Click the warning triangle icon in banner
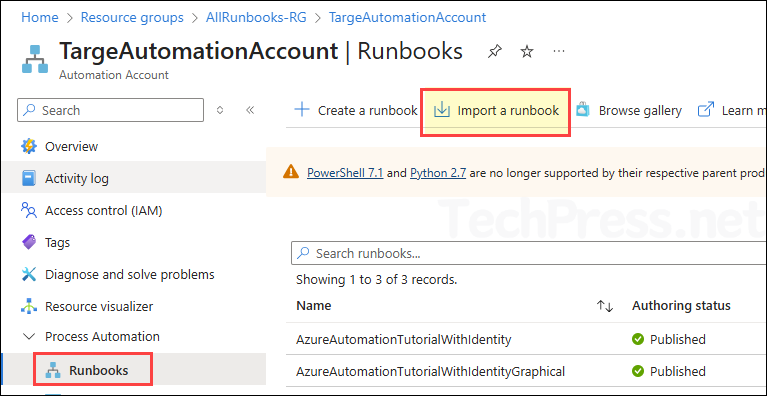Viewport: 767px width, 396px height. 291,172
